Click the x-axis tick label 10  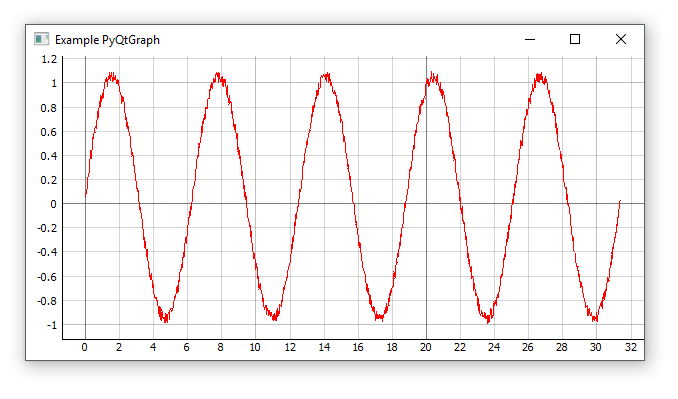255,348
